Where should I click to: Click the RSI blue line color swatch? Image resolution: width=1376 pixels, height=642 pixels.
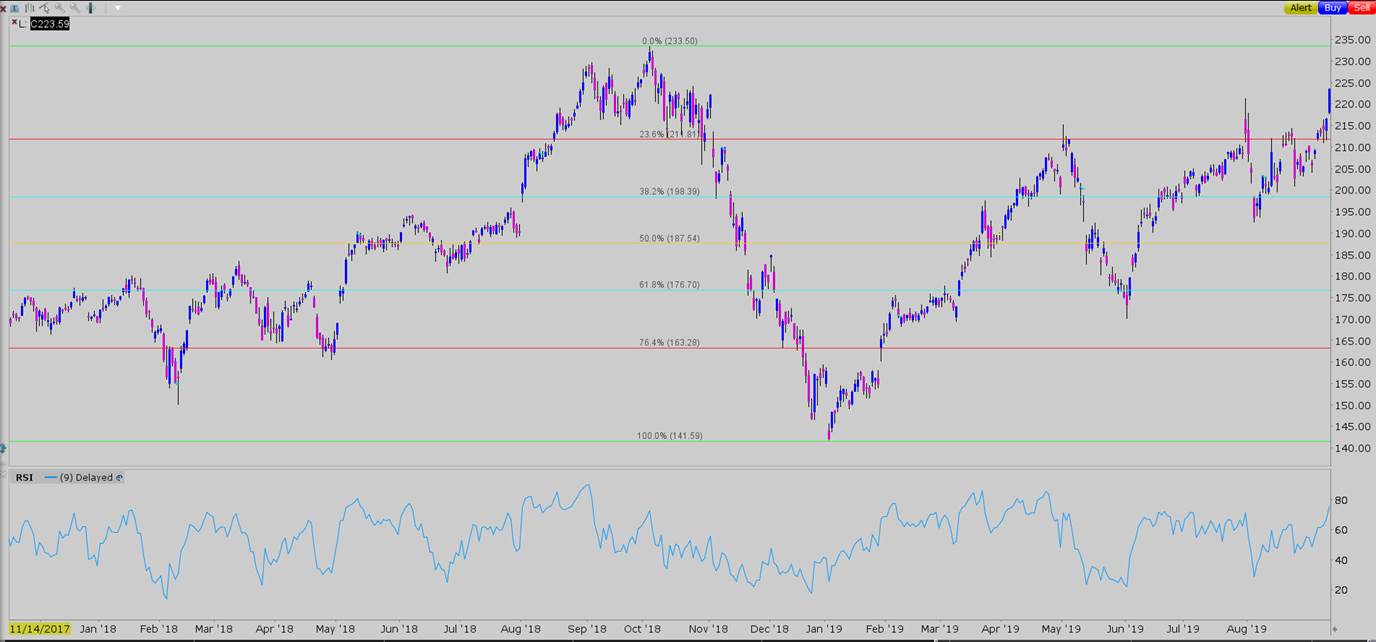51,478
